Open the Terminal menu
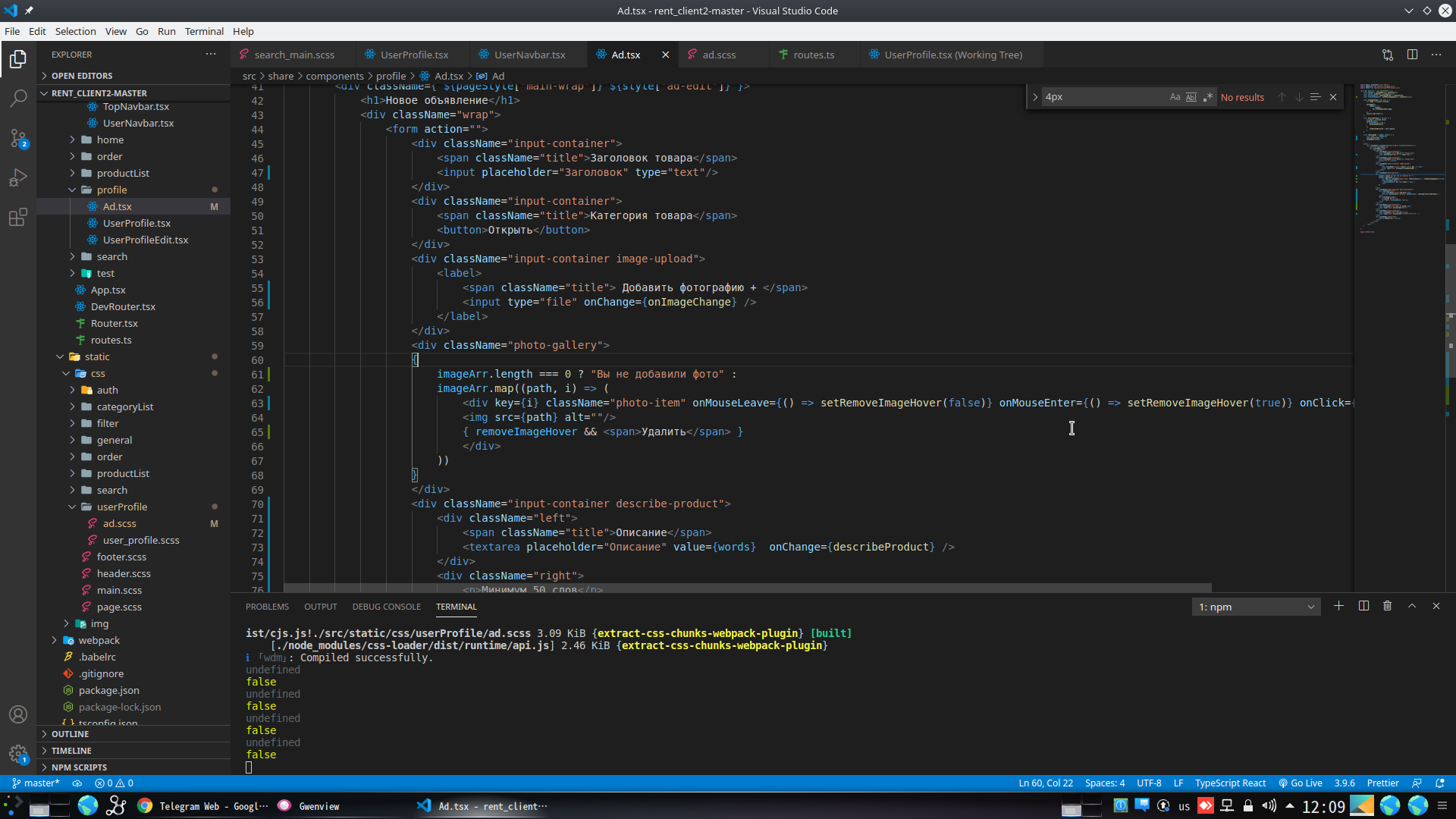This screenshot has width=1456, height=819. click(x=204, y=31)
